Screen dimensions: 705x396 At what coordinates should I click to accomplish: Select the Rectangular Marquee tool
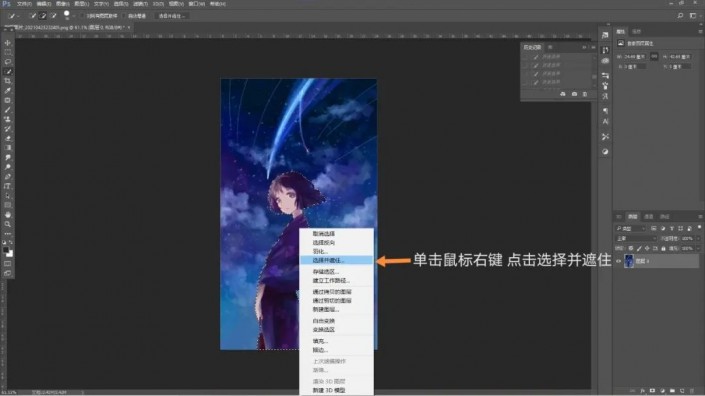pos(8,52)
